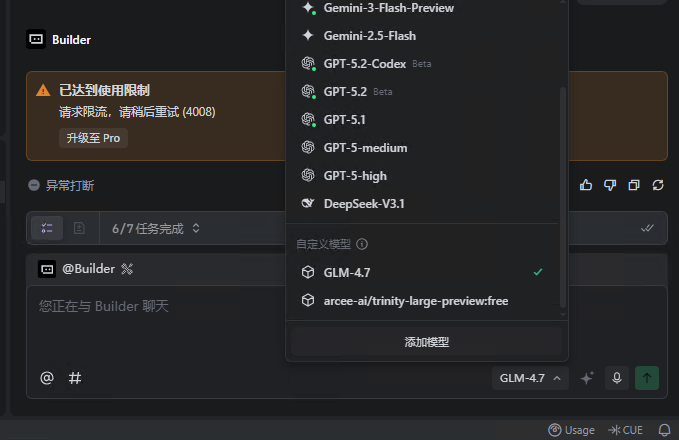The height and width of the screenshot is (440, 679).
Task: Choose DeepSeek-V3.1 model
Action: pyautogui.click(x=363, y=204)
